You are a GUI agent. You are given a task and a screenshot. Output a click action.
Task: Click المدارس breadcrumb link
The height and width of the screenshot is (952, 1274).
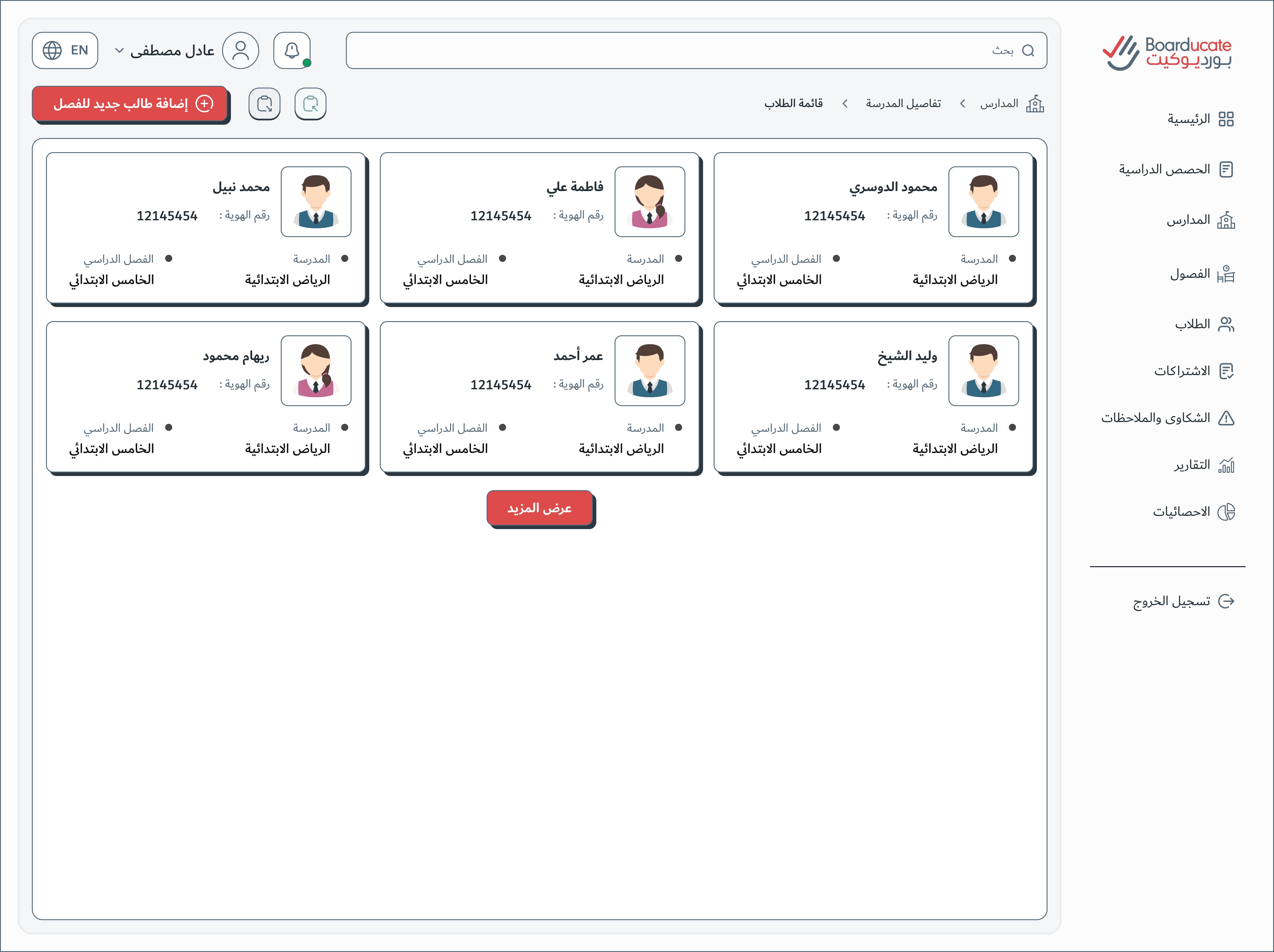coord(999,104)
